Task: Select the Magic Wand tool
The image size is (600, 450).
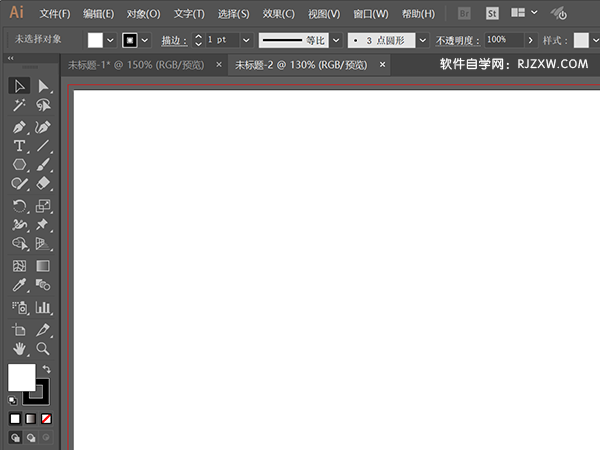Action: point(19,105)
